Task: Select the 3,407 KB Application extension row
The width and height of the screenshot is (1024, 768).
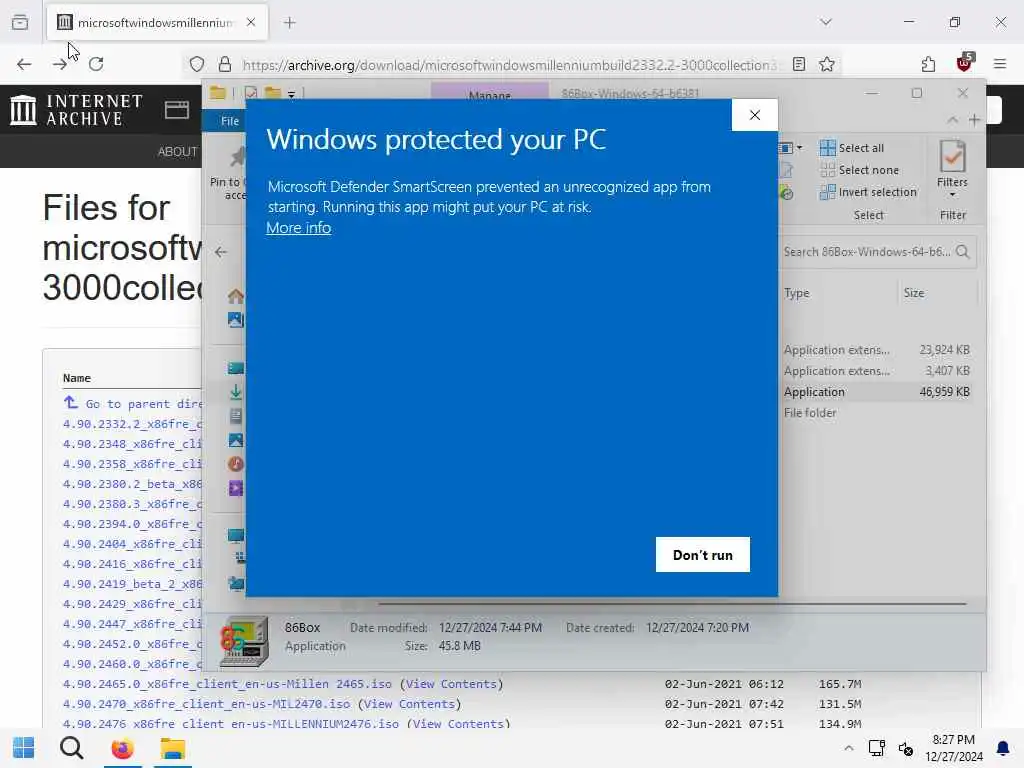Action: pos(876,371)
